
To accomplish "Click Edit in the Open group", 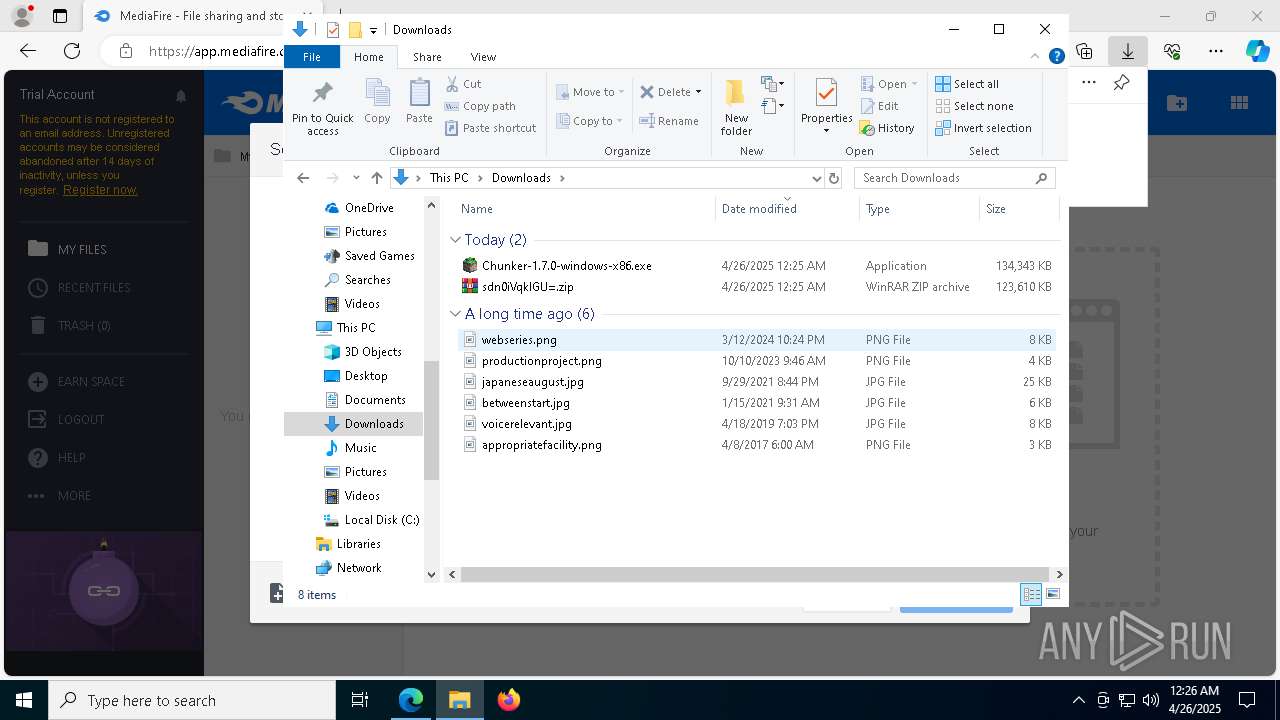I will point(879,106).
